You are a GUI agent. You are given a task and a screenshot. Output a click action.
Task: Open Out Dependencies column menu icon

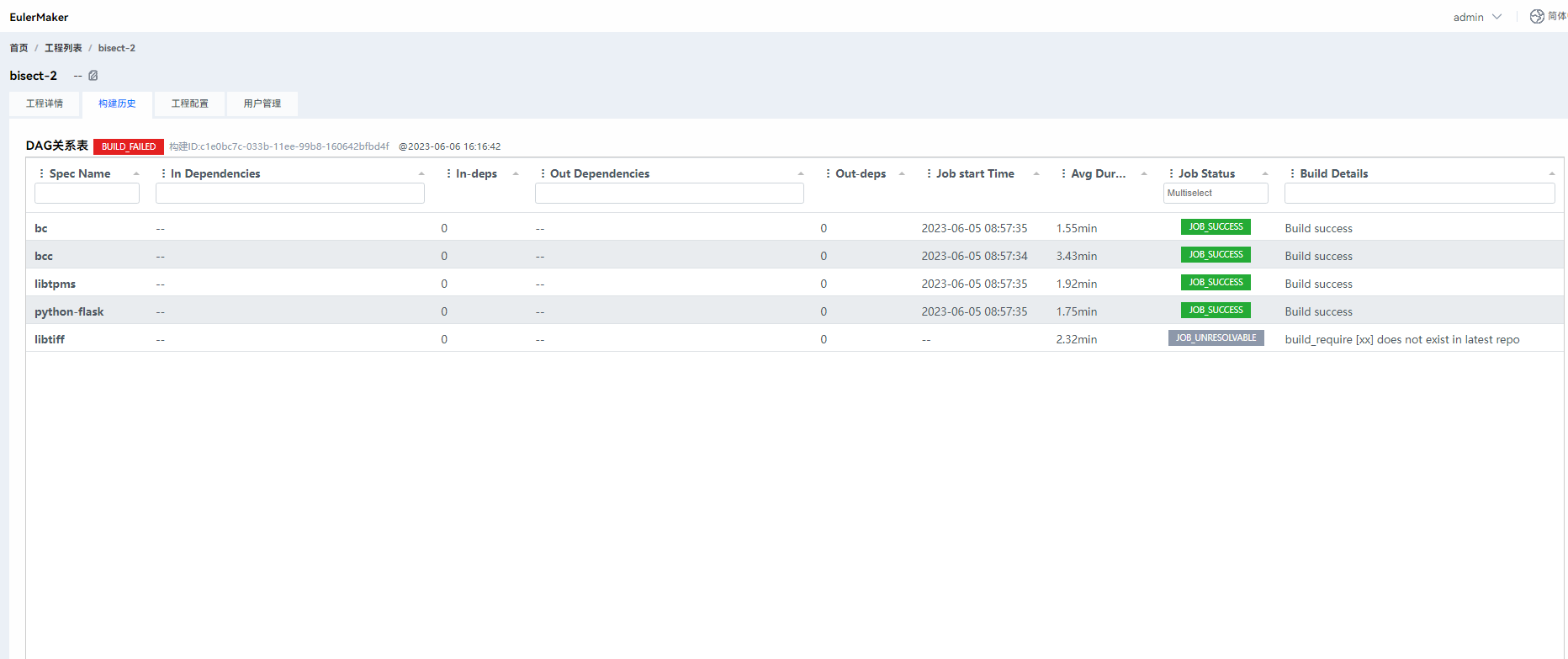pos(543,173)
